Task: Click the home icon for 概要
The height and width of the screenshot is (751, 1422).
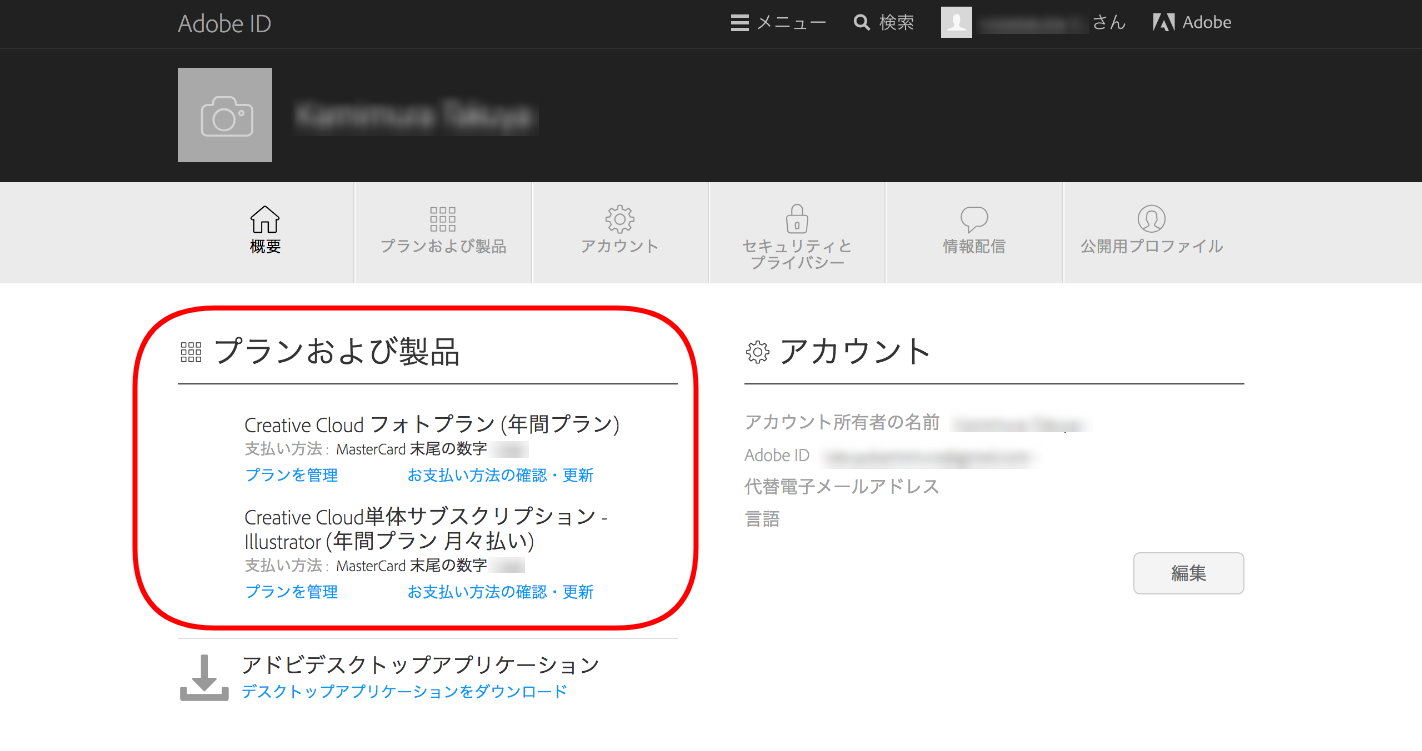Action: point(265,219)
